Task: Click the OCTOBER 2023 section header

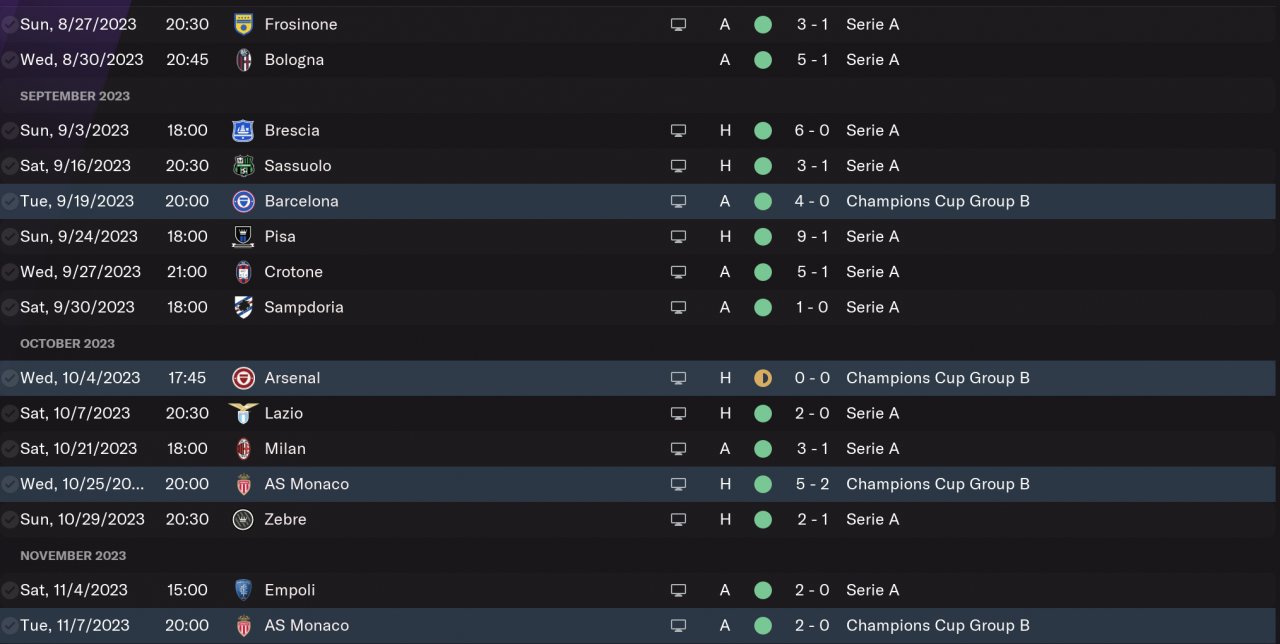Action: [x=67, y=343]
